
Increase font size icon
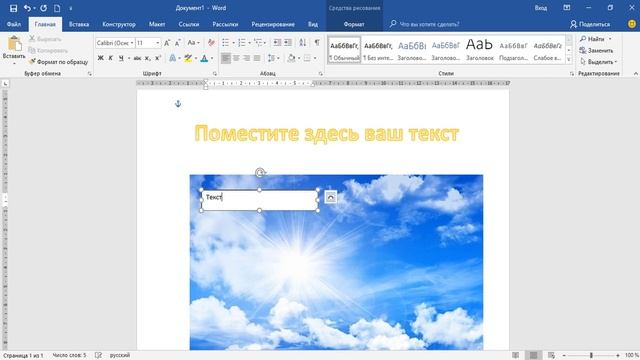167,43
